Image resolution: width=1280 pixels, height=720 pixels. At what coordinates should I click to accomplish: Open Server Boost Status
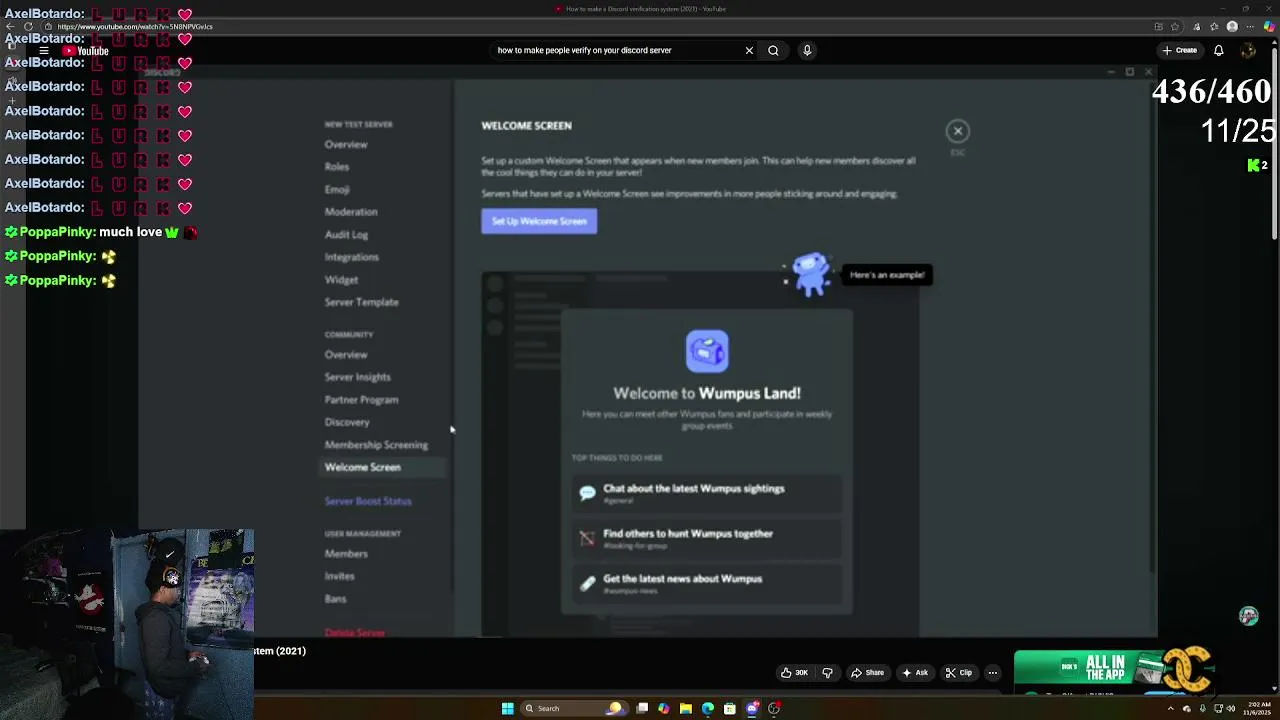[x=368, y=501]
